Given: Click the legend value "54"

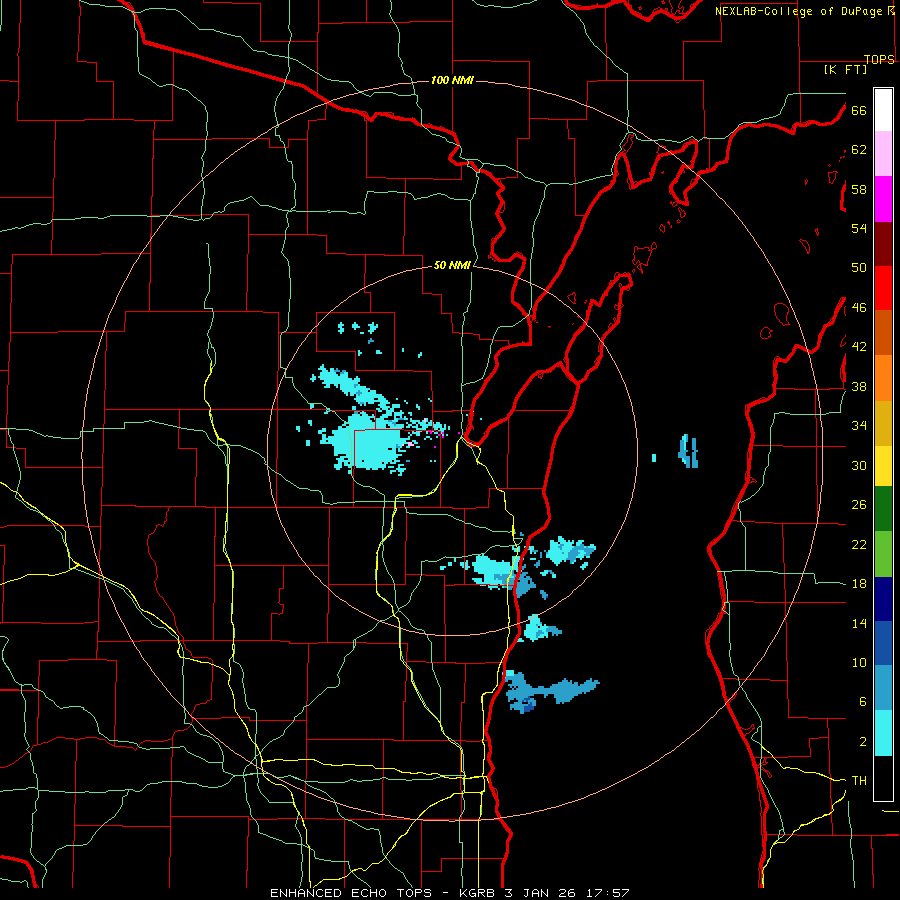Looking at the screenshot, I should pyautogui.click(x=859, y=228).
